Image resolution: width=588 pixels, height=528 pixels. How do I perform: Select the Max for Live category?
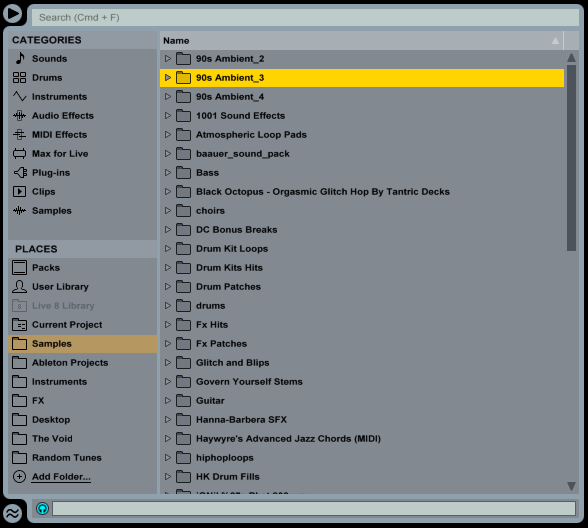(82, 154)
